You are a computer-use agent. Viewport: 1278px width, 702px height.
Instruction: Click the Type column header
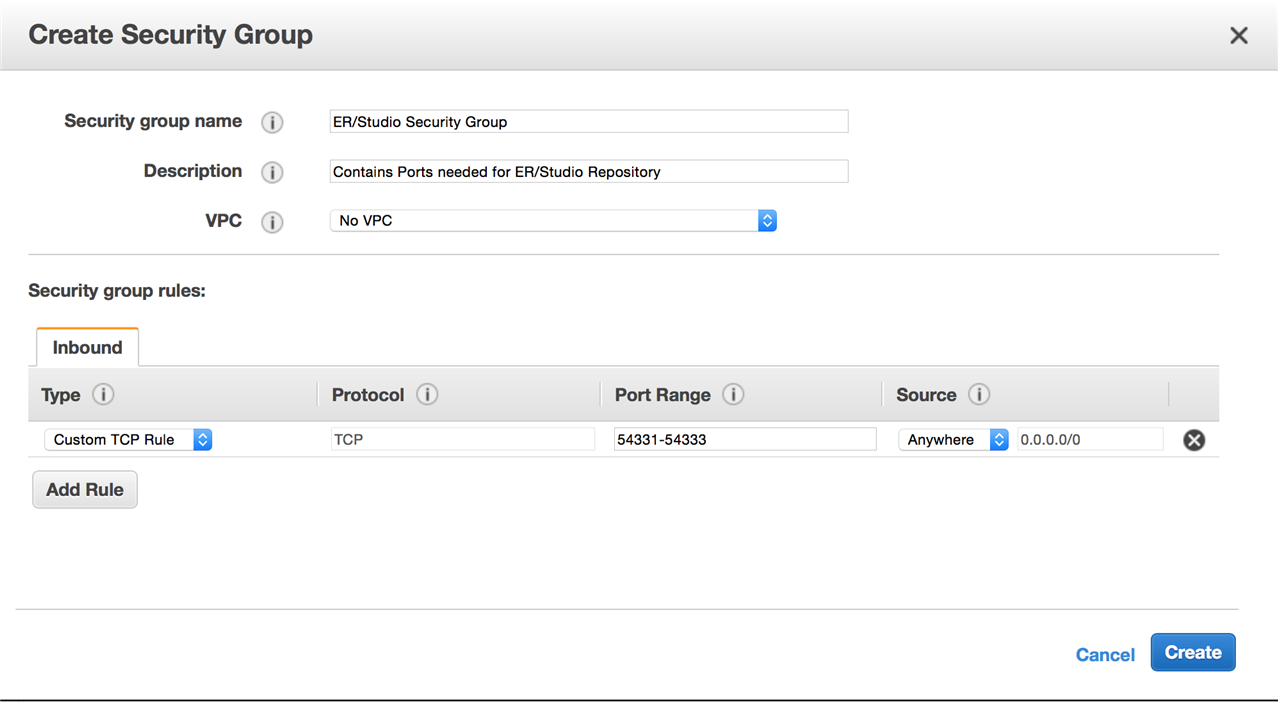pyautogui.click(x=60, y=395)
